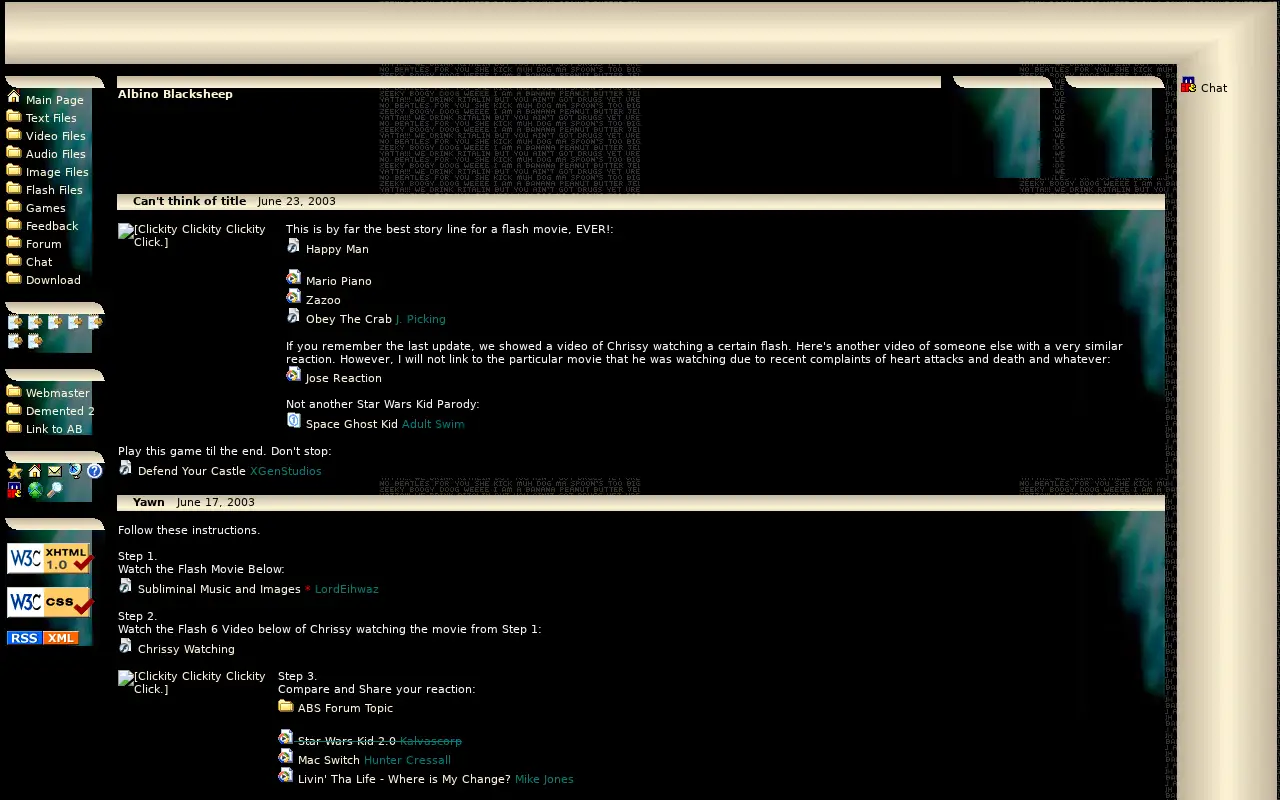Viewport: 1280px width, 800px height.
Task: Open the Main Page sidebar link
Action: pos(55,100)
